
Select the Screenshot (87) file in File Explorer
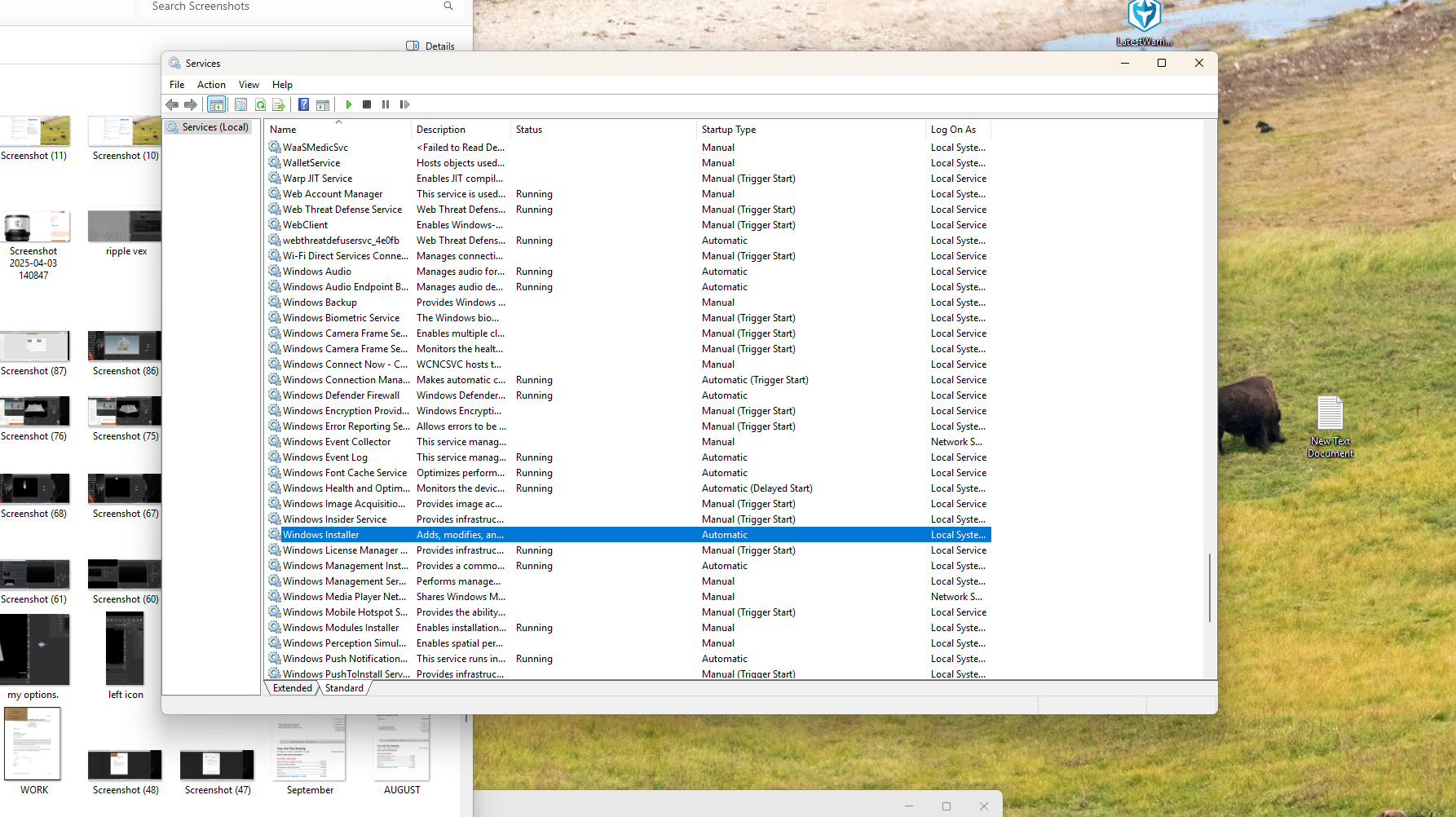point(34,353)
